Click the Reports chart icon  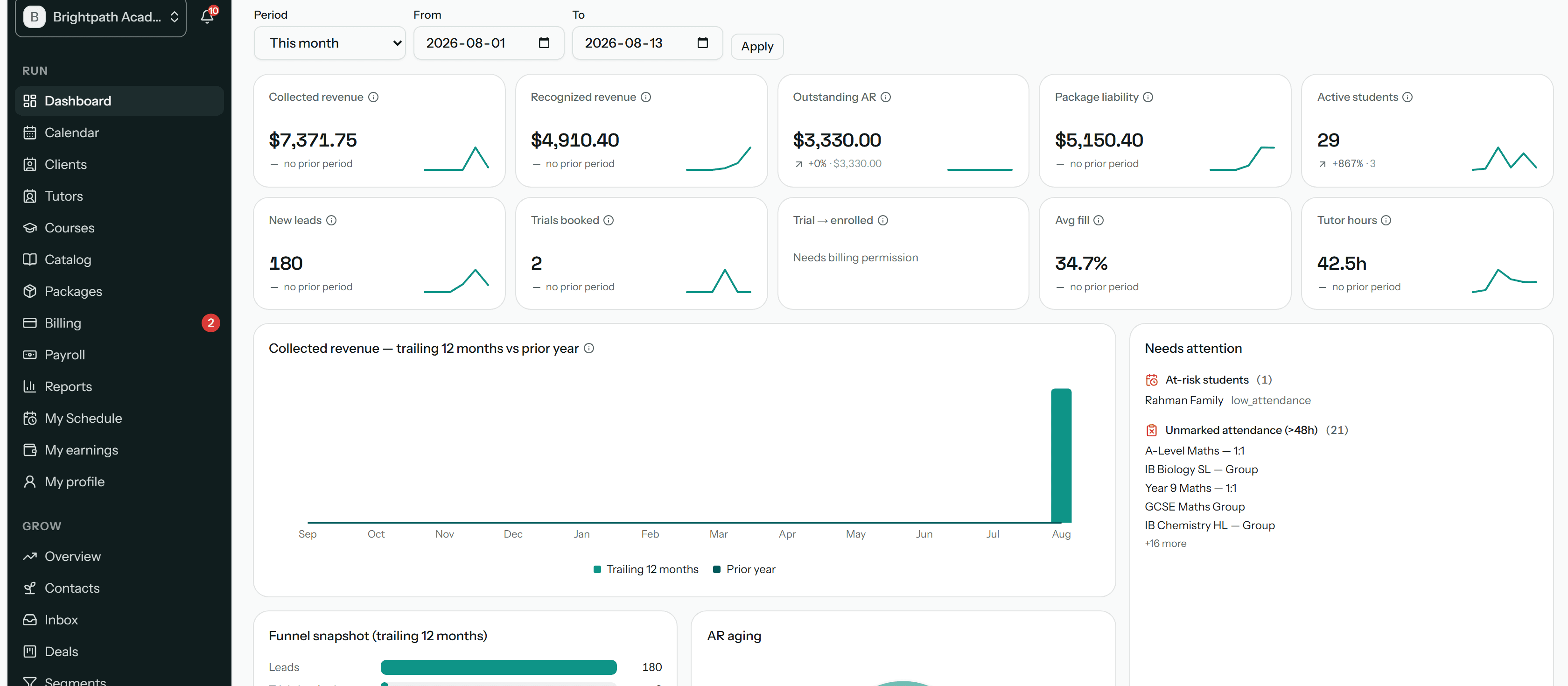coord(30,386)
